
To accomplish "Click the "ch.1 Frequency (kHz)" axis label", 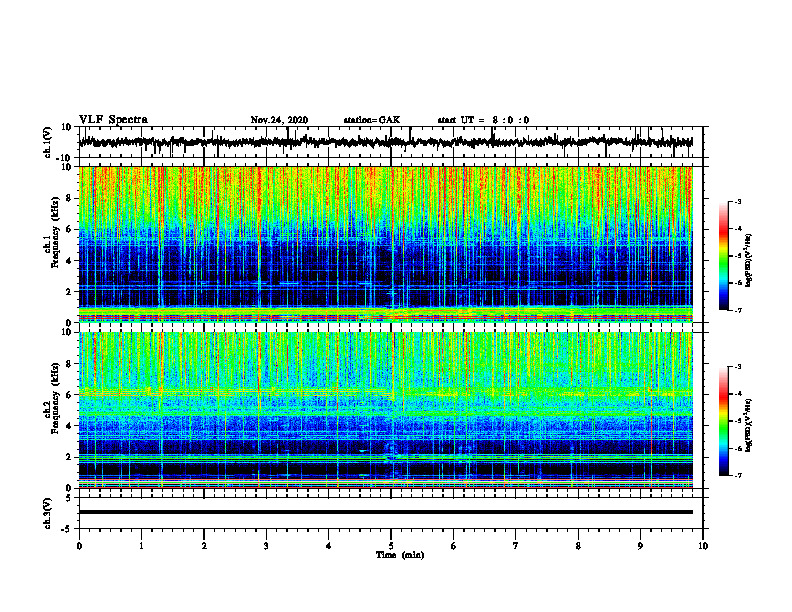I will pos(51,233).
